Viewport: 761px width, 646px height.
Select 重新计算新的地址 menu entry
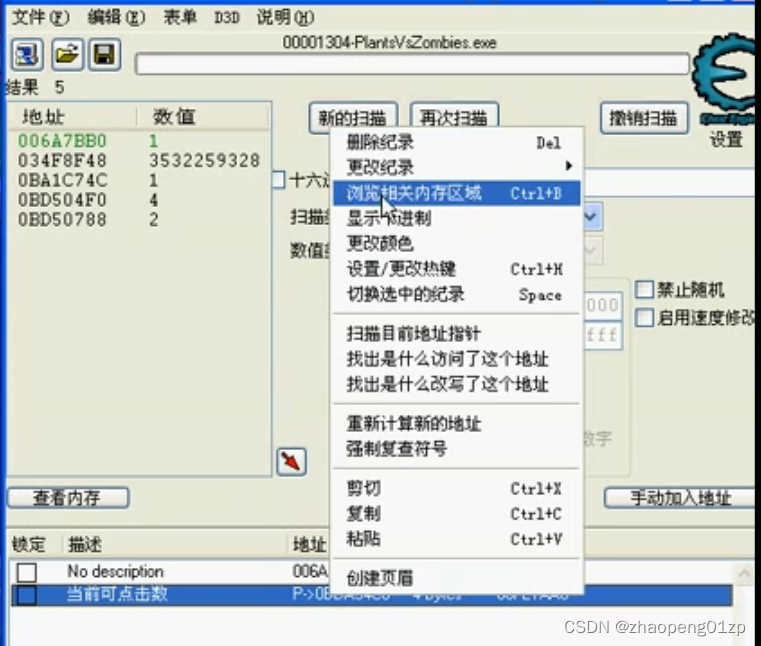click(457, 424)
